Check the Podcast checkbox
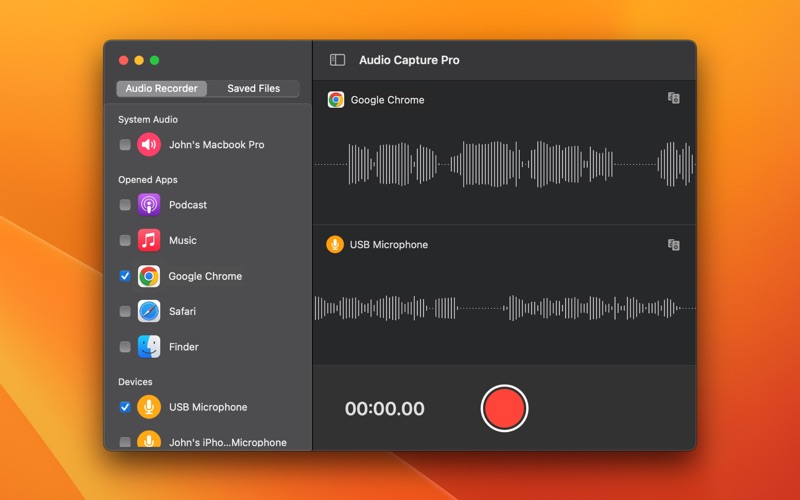800x500 pixels. [125, 205]
